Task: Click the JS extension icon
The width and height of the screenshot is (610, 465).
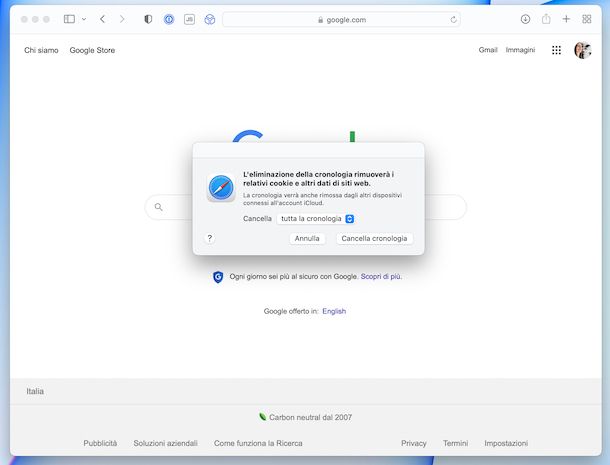Action: (x=189, y=19)
